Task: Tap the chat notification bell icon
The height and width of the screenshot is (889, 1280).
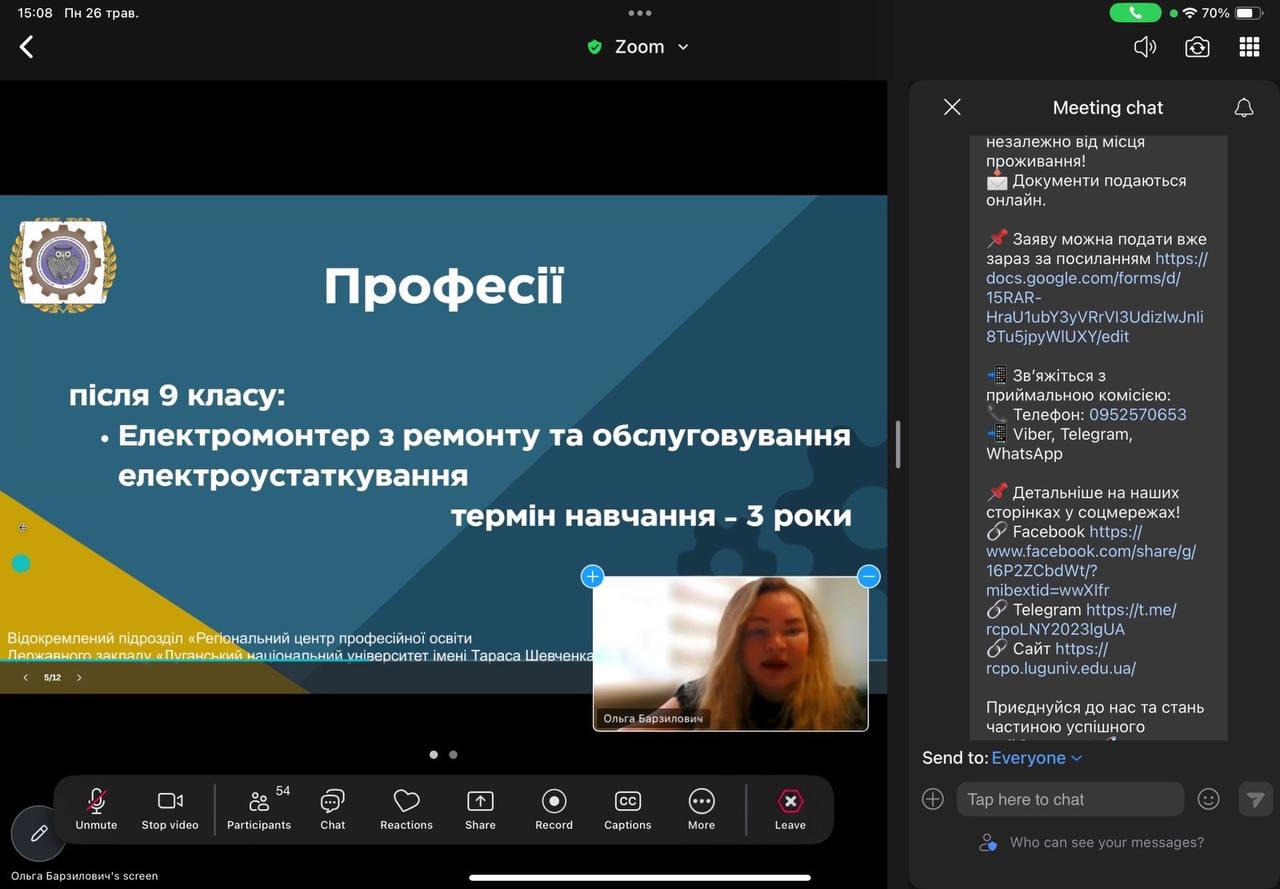Action: [x=1244, y=107]
